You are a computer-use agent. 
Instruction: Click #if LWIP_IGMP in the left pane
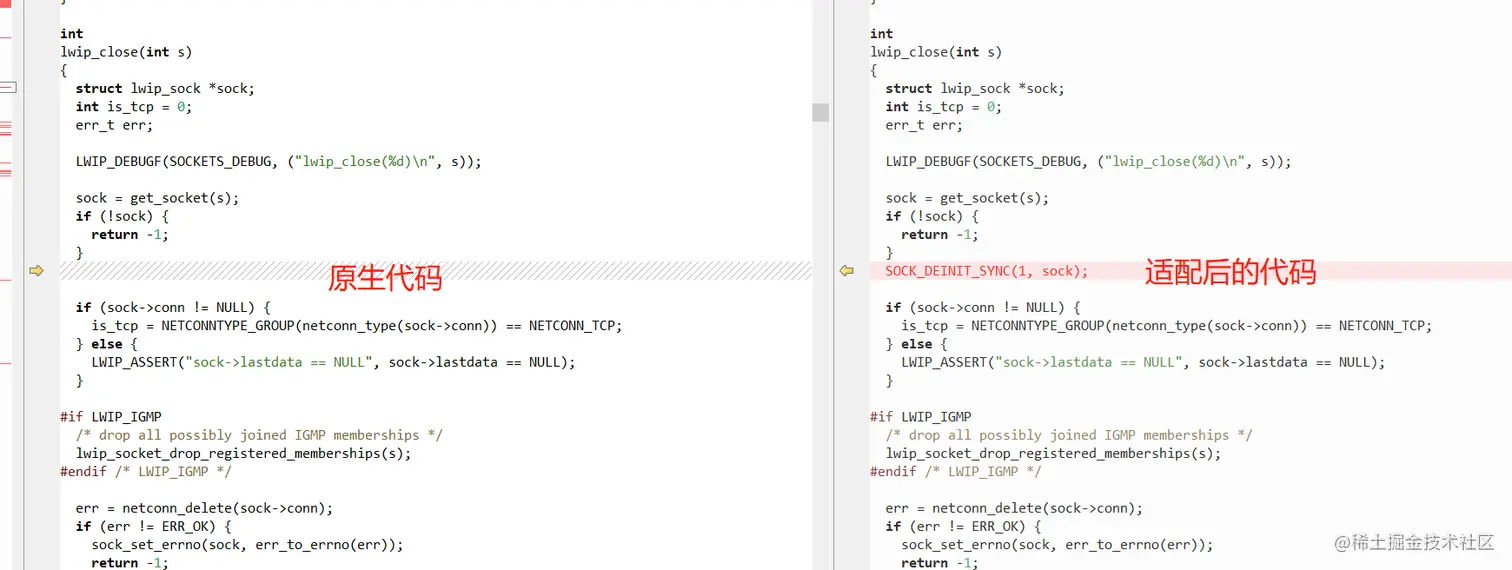pos(111,417)
